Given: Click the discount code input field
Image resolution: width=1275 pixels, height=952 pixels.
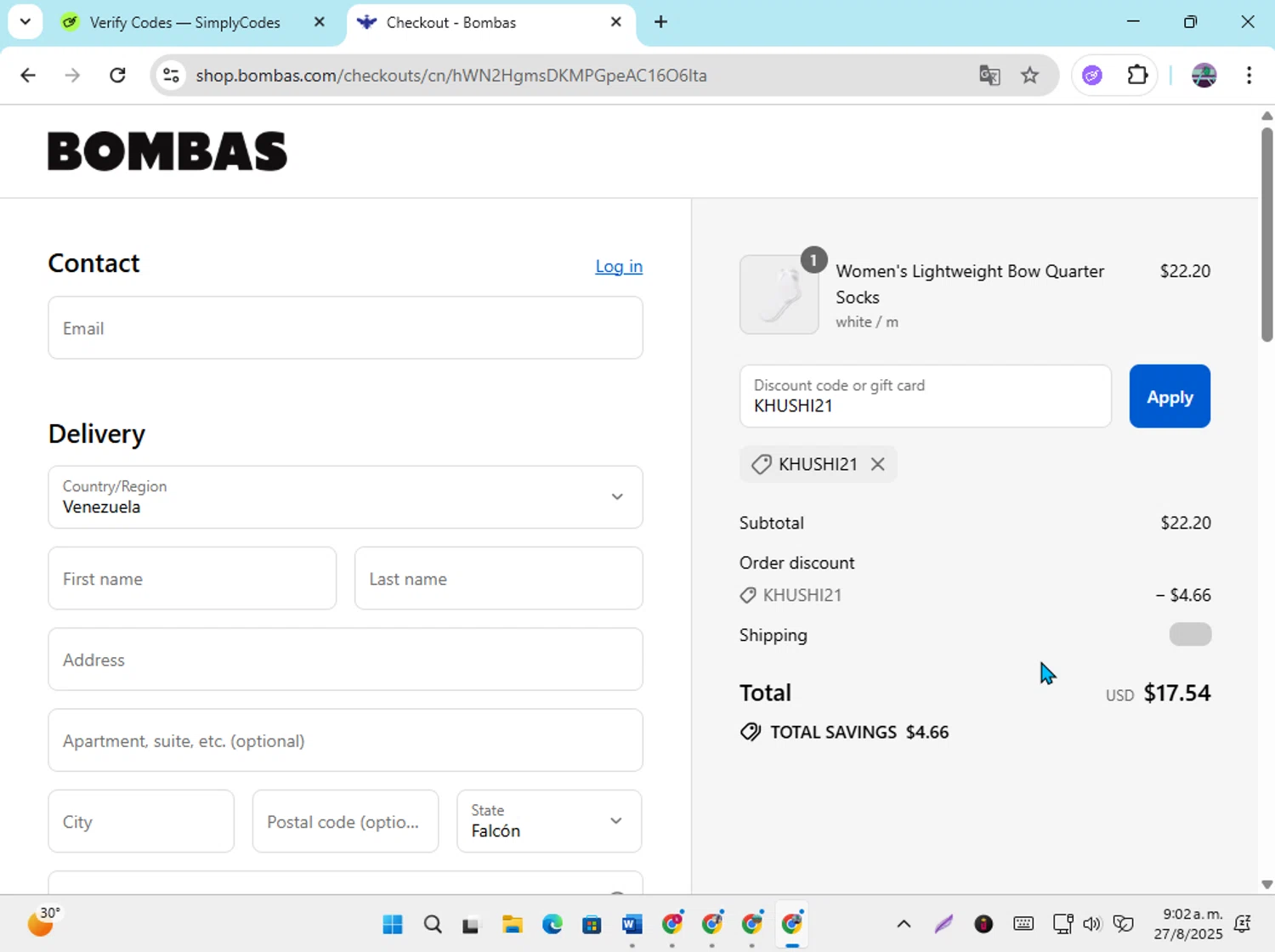Looking at the screenshot, I should 926,396.
